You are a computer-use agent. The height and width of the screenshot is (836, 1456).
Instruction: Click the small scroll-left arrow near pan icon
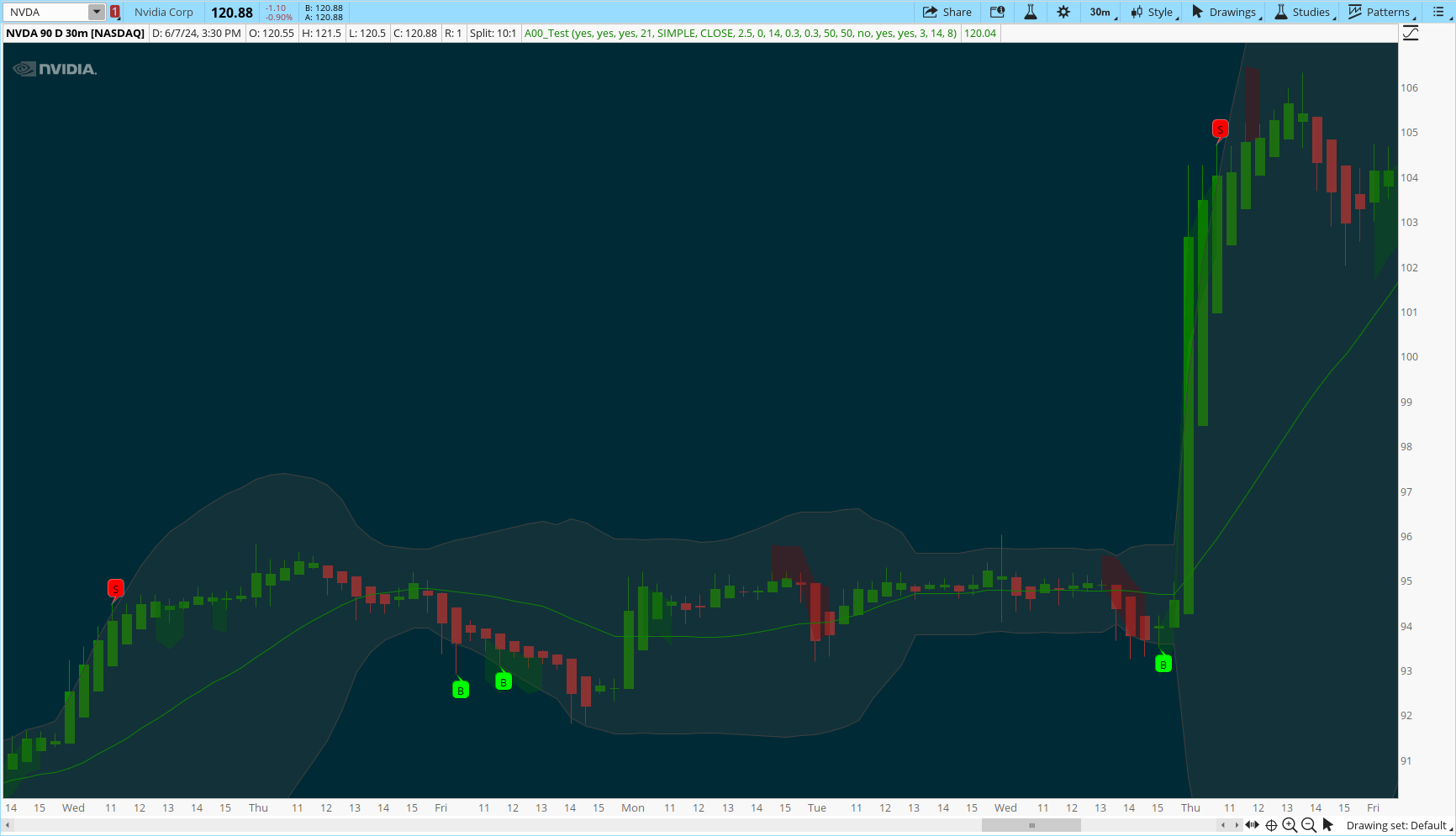point(1223,825)
